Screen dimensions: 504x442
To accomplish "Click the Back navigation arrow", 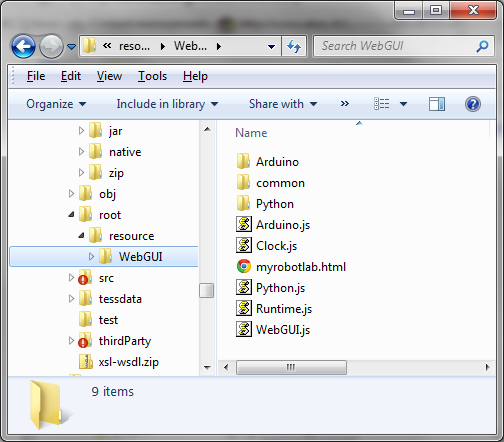I will 23,46.
